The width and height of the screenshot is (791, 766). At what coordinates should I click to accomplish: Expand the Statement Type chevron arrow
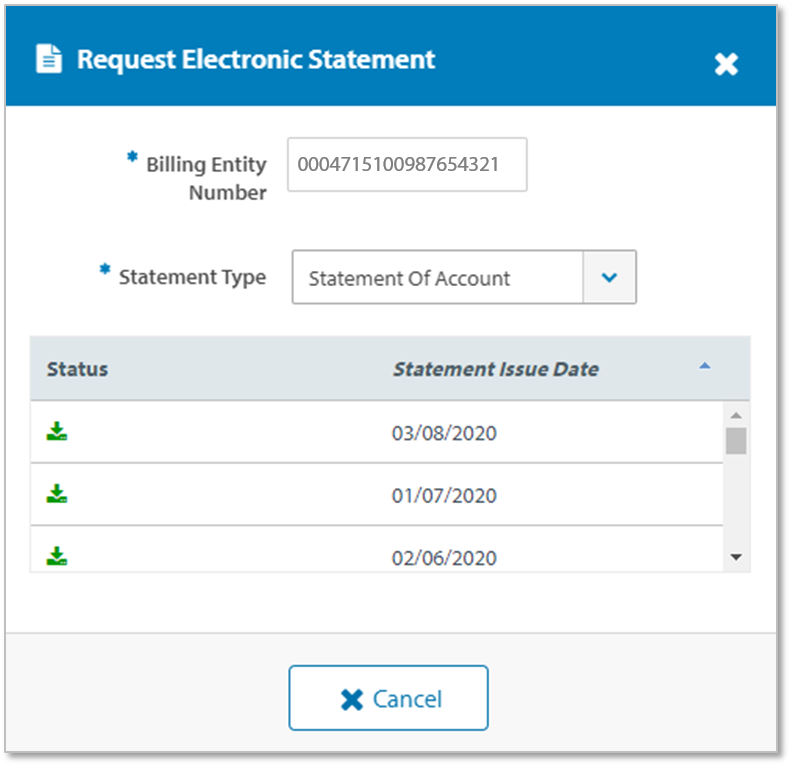pyautogui.click(x=609, y=278)
